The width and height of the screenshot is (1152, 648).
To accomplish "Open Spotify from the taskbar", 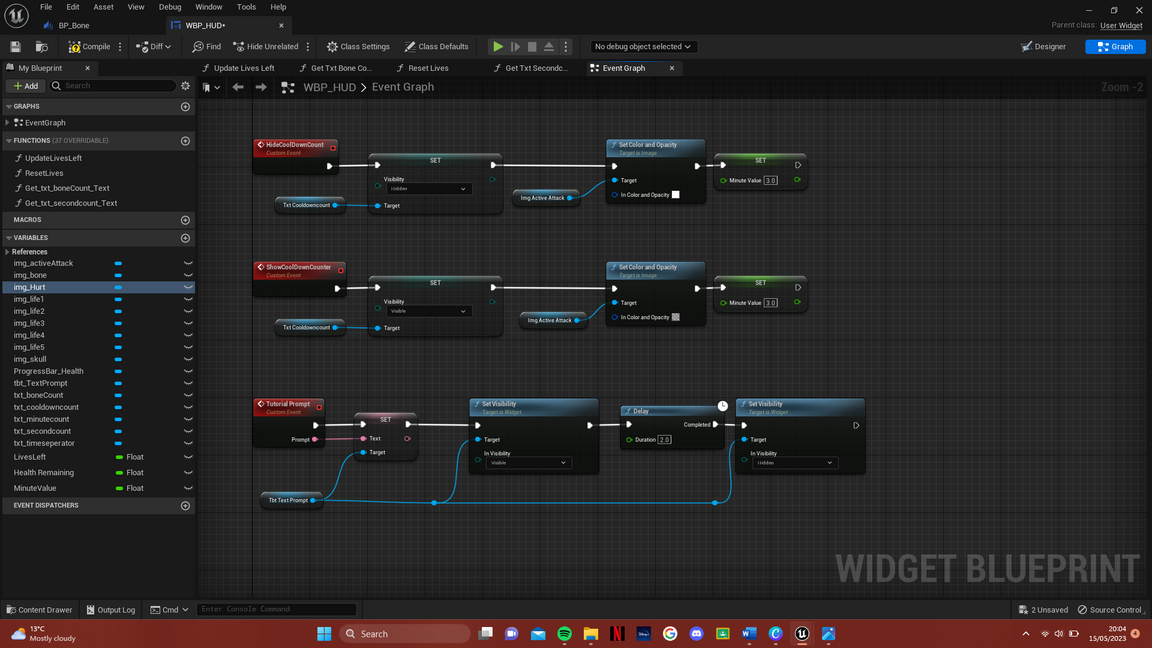I will point(564,633).
